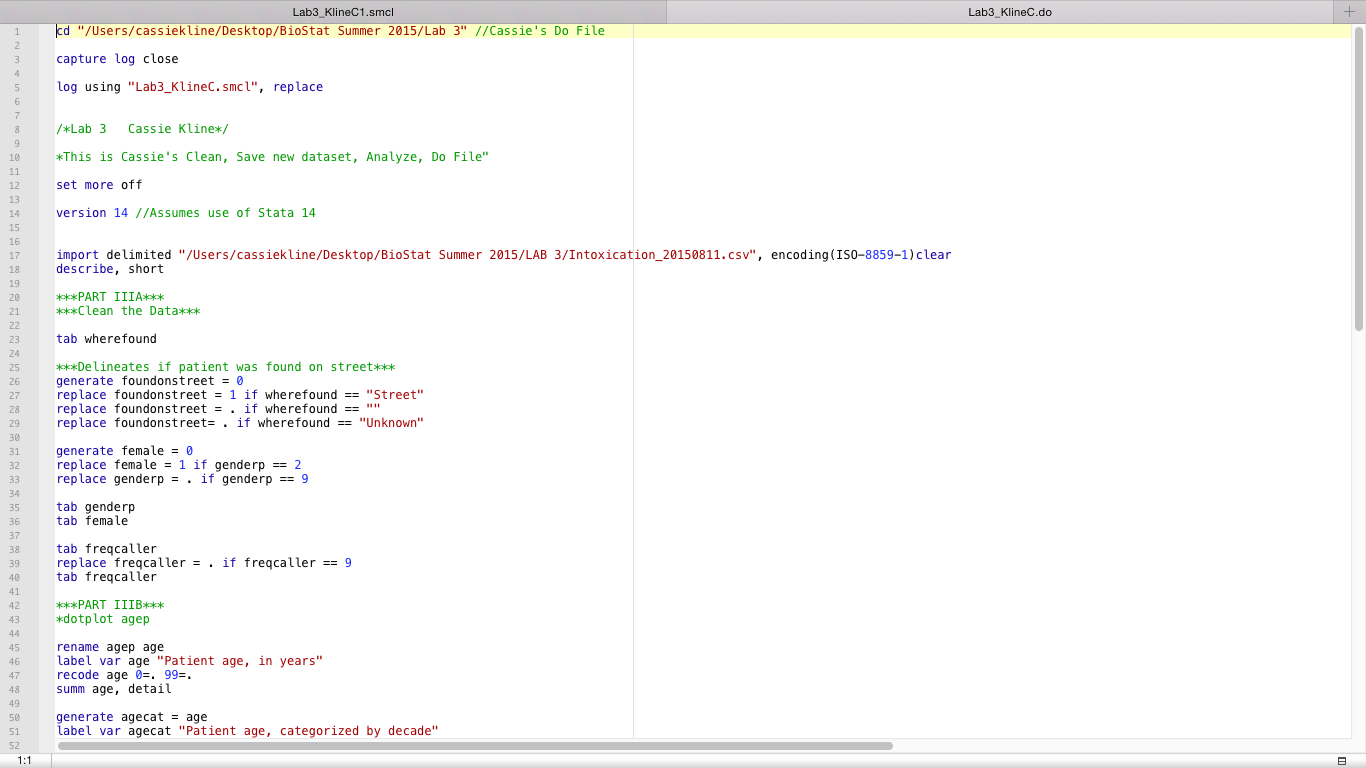Click 'label var agecat' line
Screen dimensions: 1366x768
(247, 731)
